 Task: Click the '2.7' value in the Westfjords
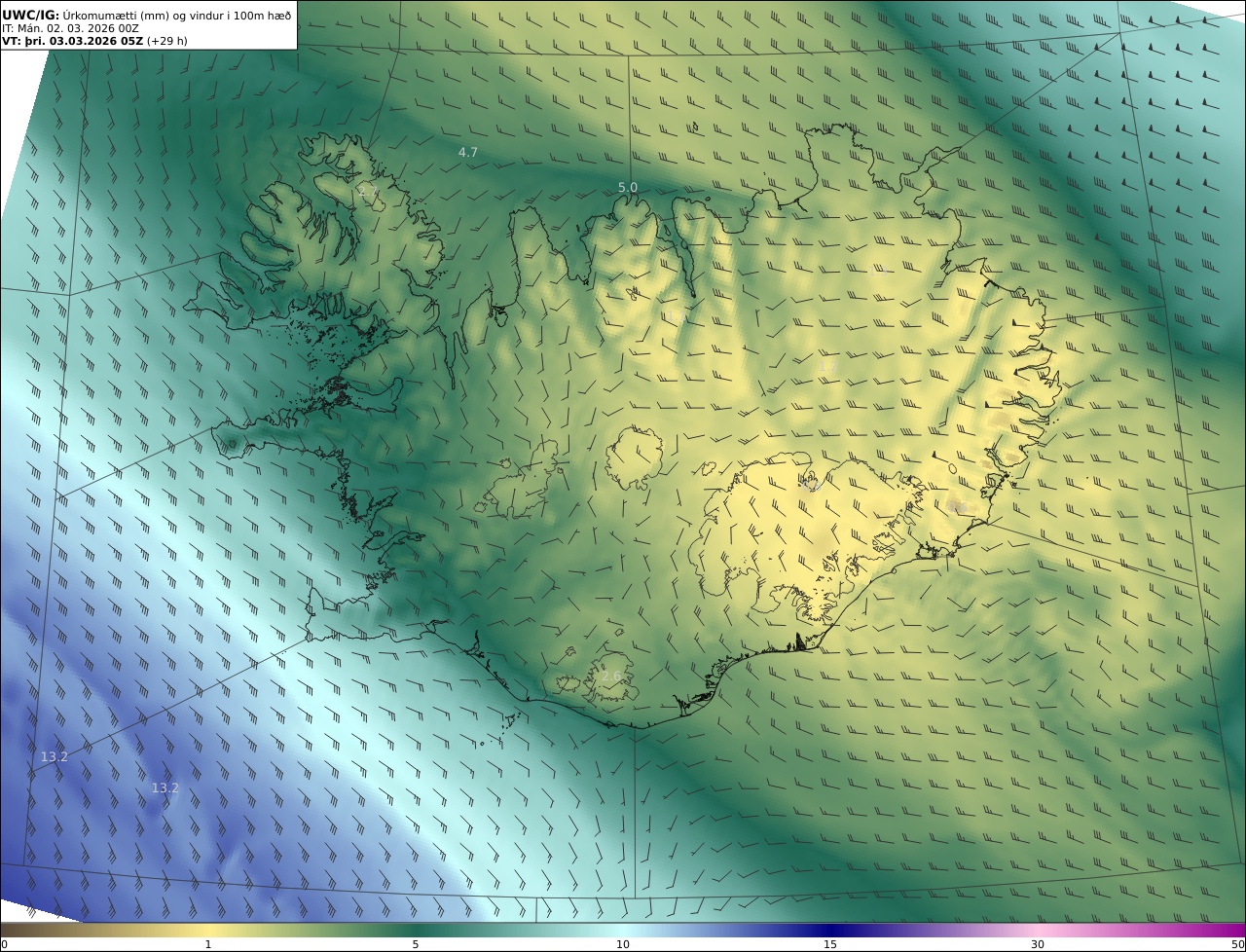pos(368,191)
